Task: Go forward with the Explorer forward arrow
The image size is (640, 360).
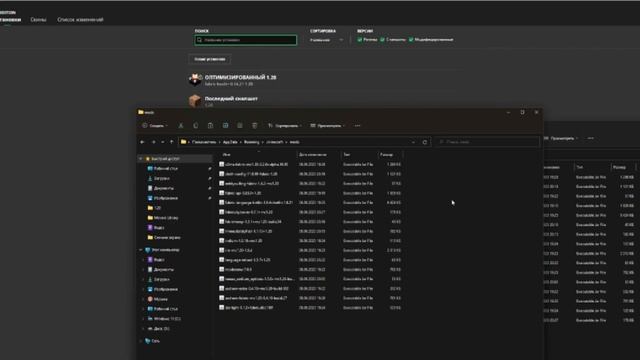Action: pos(154,142)
